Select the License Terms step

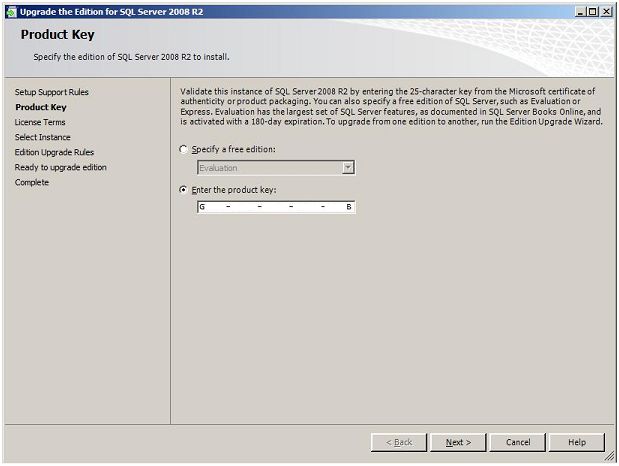40,122
